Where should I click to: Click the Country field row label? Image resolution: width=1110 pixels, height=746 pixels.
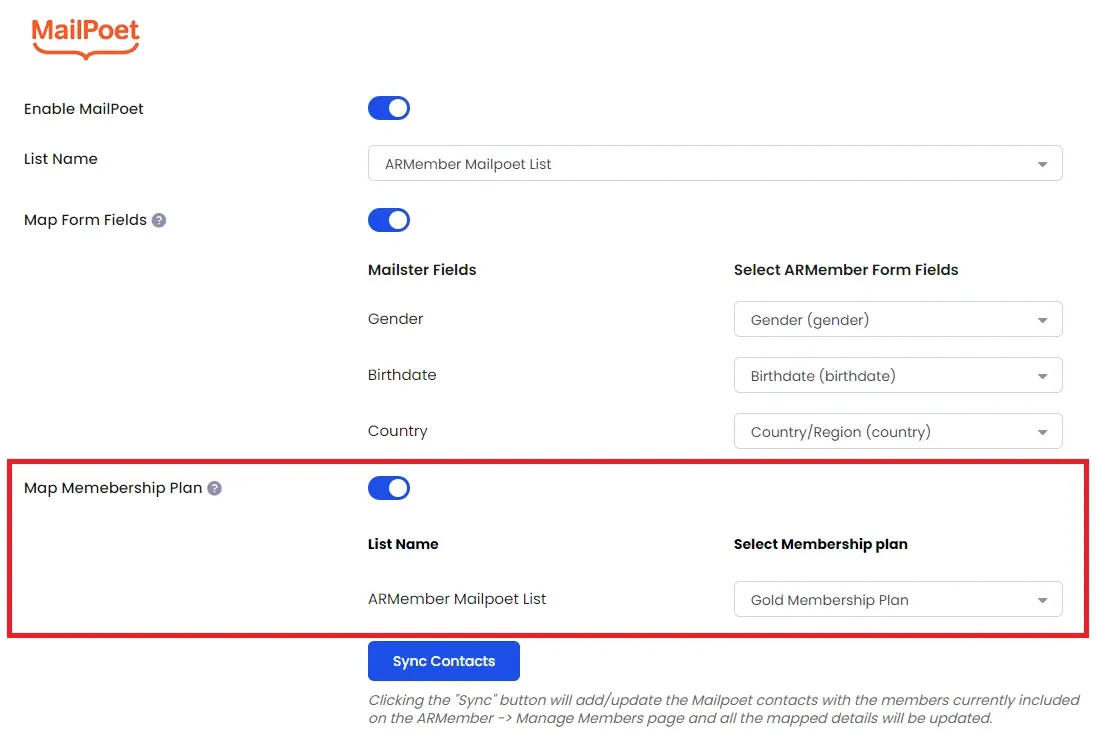[397, 431]
